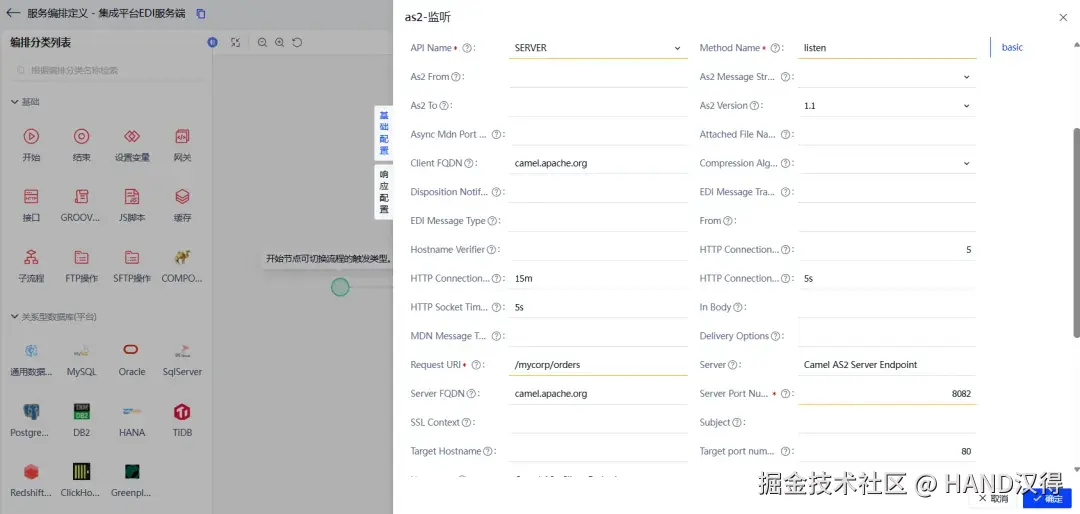Switch to the 响应配置 tab
The width and height of the screenshot is (1080, 514).
click(x=384, y=192)
